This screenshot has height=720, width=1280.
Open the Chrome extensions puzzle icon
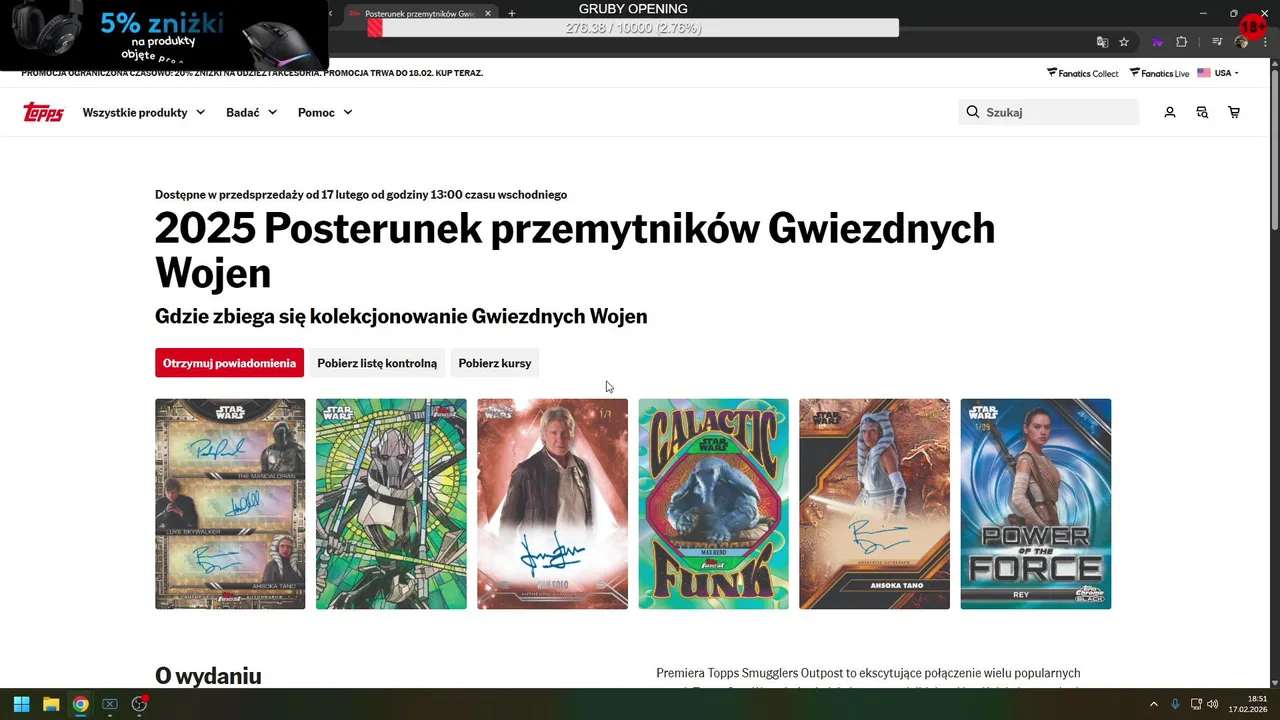[1181, 42]
